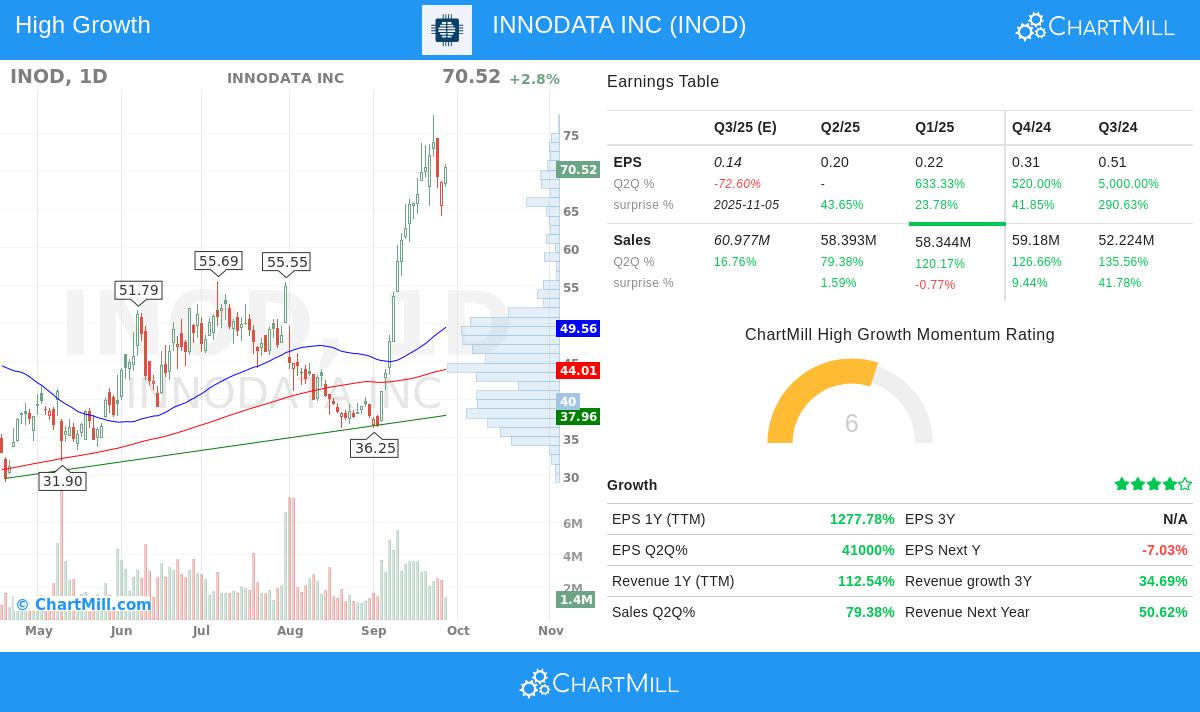
Task: Click the 290.63% EPS surprise value
Action: click(1123, 205)
